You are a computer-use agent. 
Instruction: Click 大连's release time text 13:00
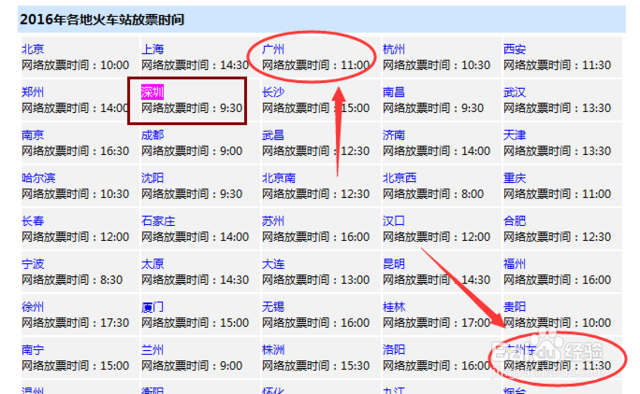coord(355,280)
